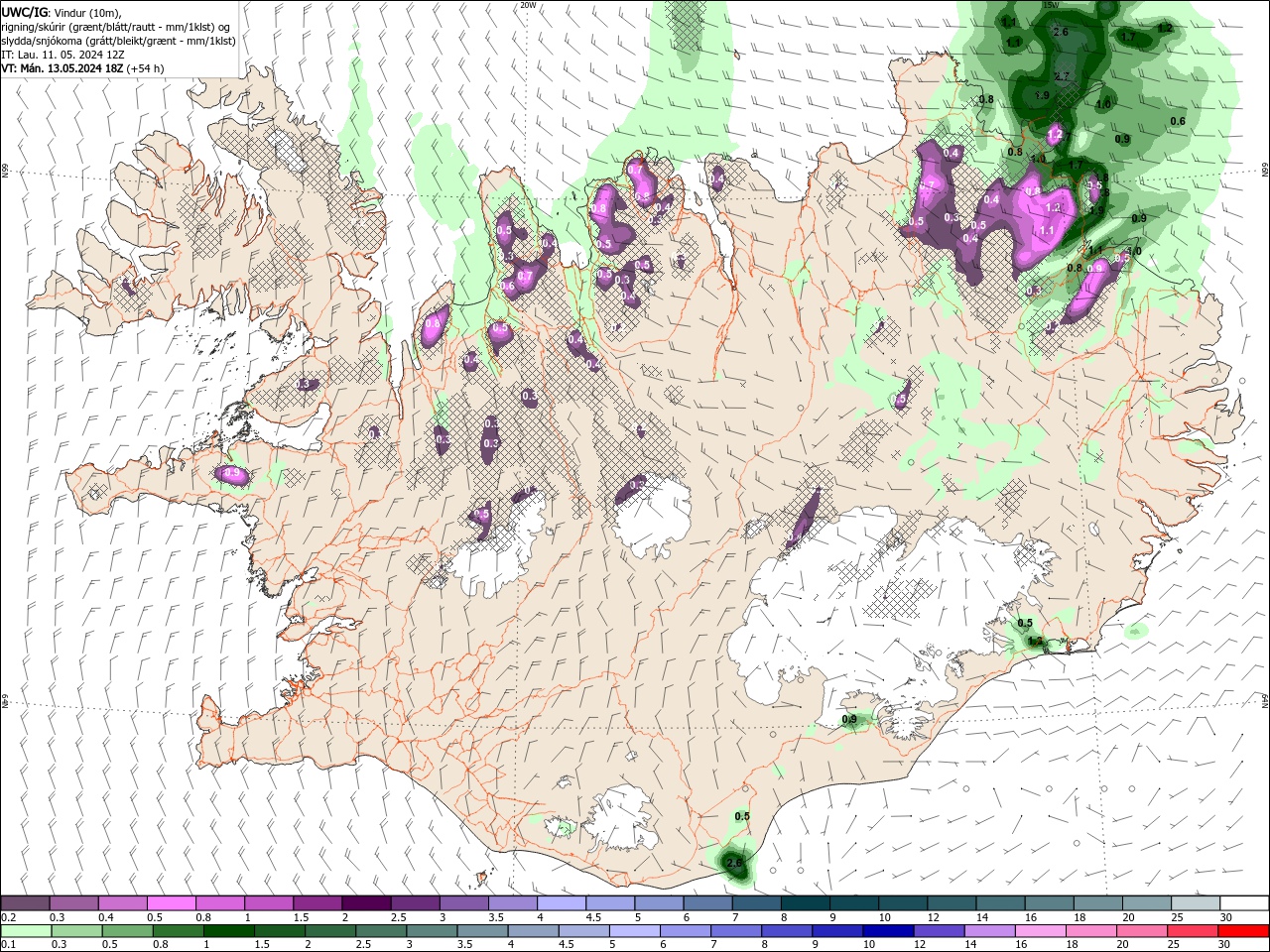Click upper-scale white swatch labeled 30
The height and width of the screenshot is (952, 1270).
pos(1244,903)
